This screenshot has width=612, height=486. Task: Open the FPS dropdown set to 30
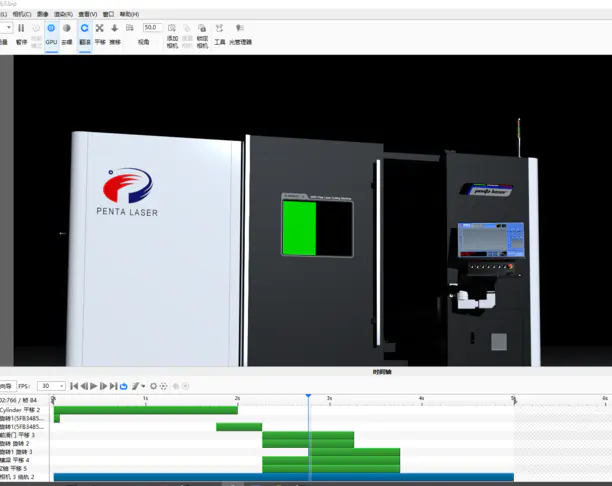[x=51, y=386]
